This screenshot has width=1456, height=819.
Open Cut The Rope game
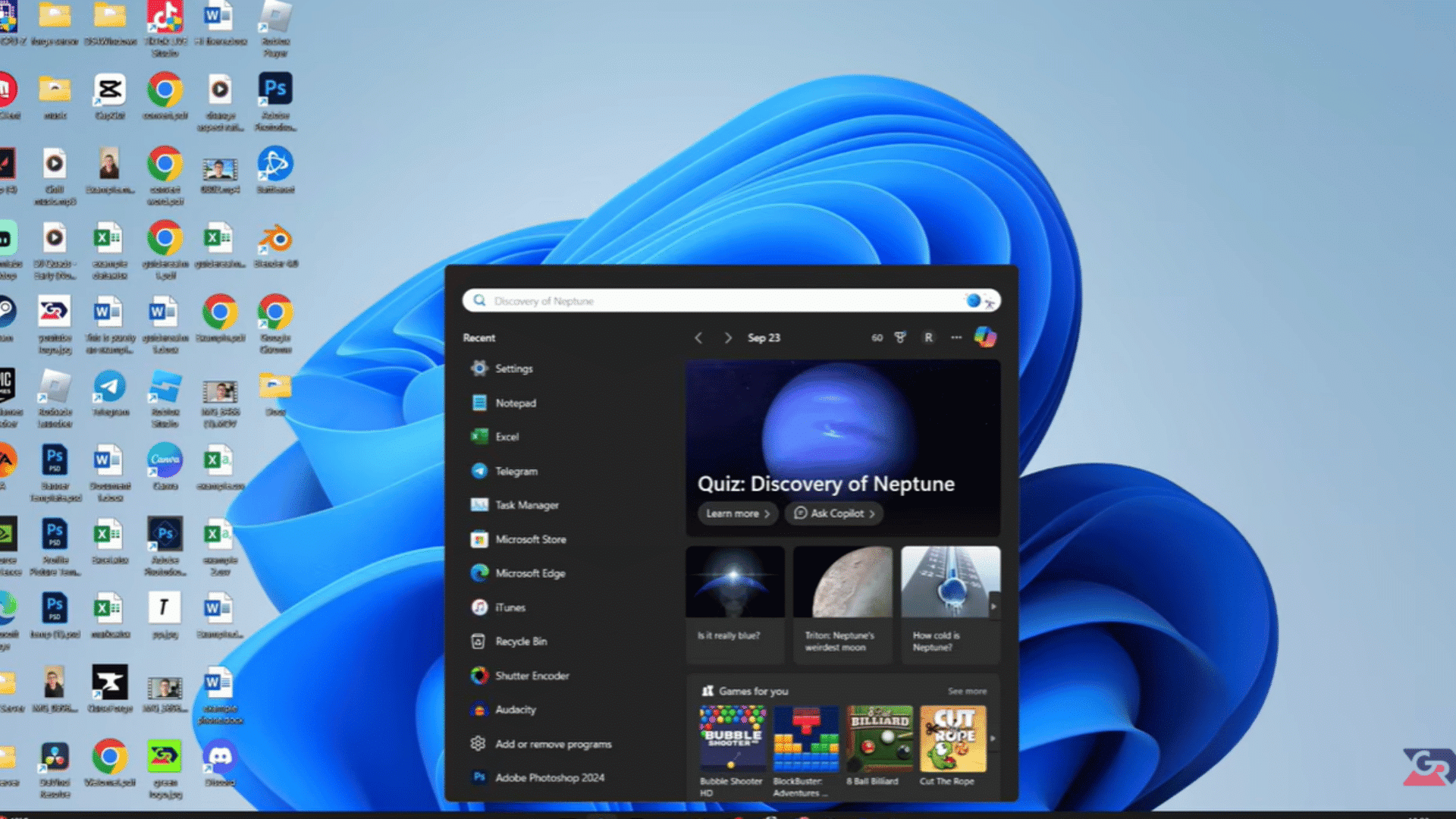pos(952,747)
